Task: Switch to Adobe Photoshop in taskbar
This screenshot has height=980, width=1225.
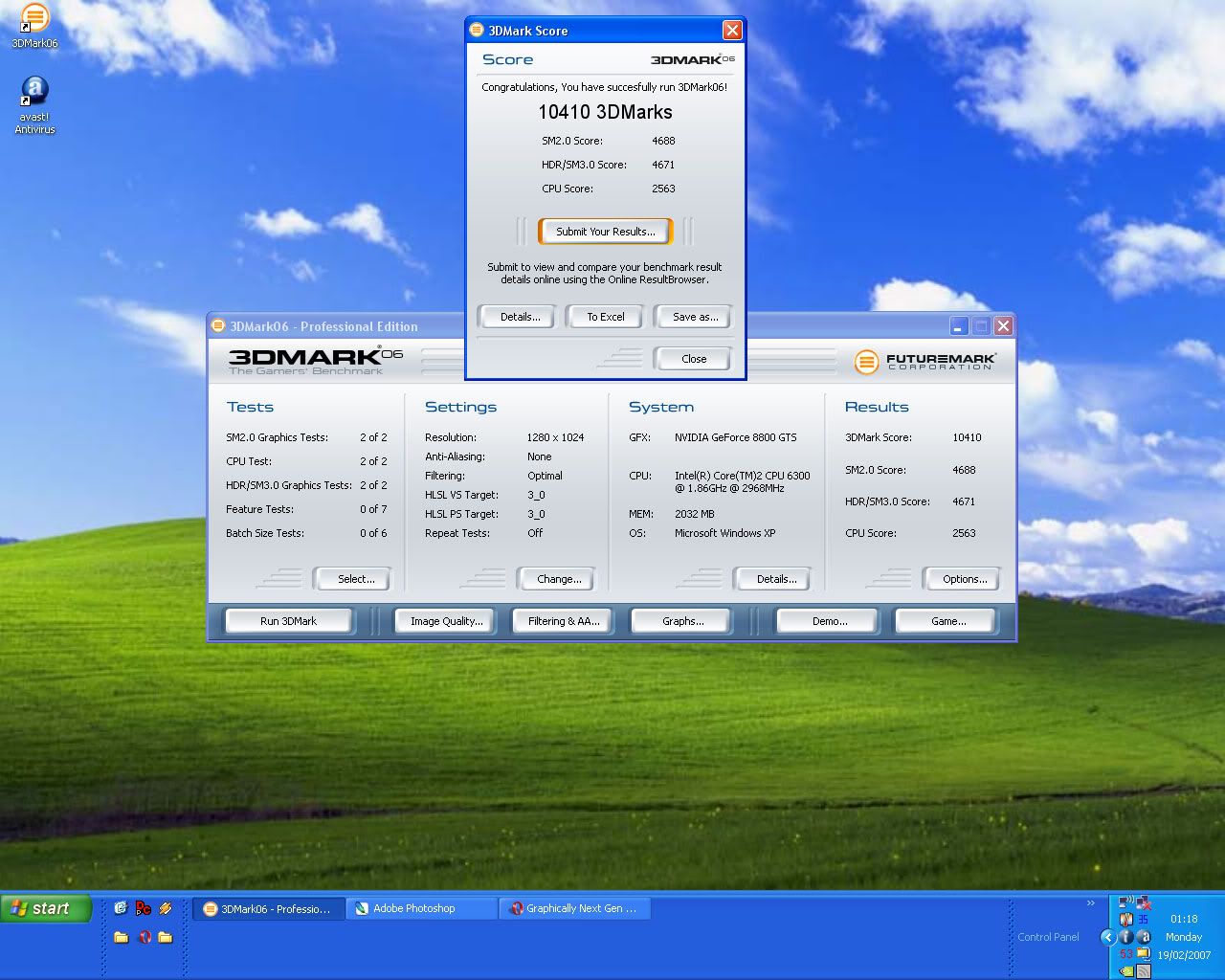Action: [421, 908]
